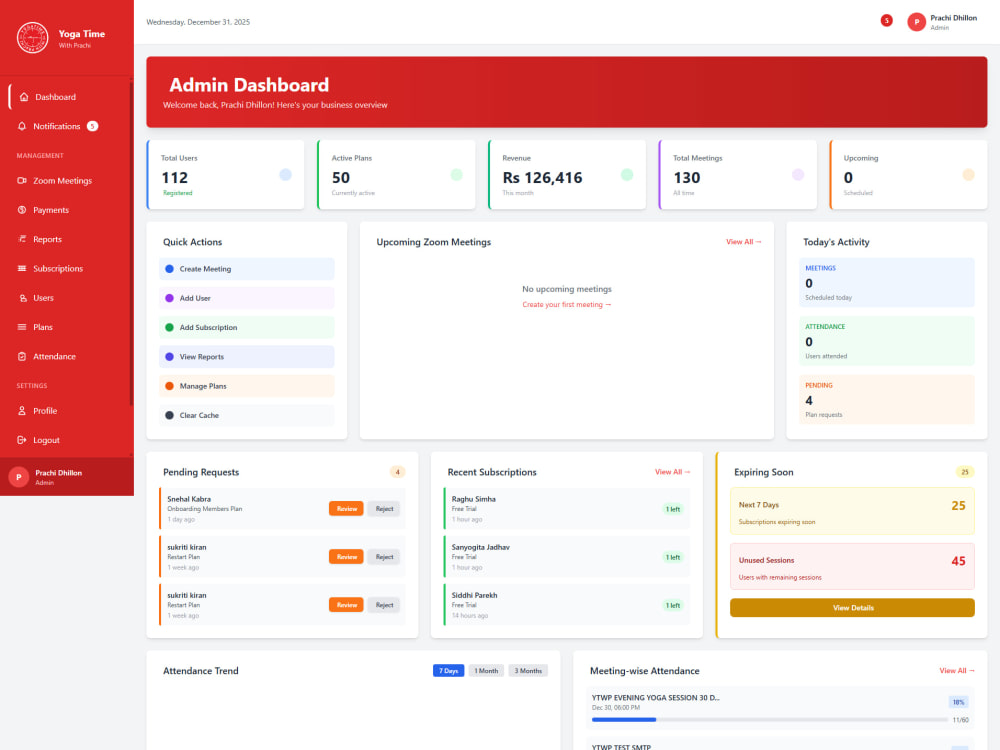
Task: Click View Reports quick action
Action: (246, 357)
